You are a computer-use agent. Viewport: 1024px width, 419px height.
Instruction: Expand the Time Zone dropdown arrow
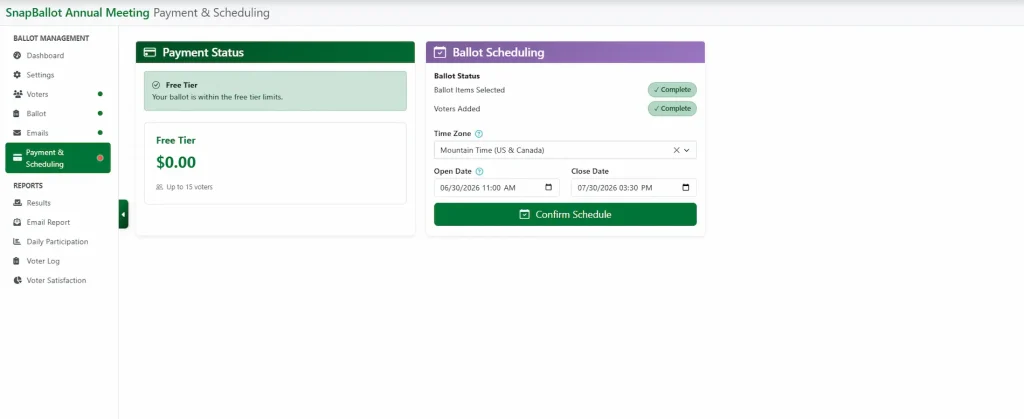pyautogui.click(x=687, y=150)
